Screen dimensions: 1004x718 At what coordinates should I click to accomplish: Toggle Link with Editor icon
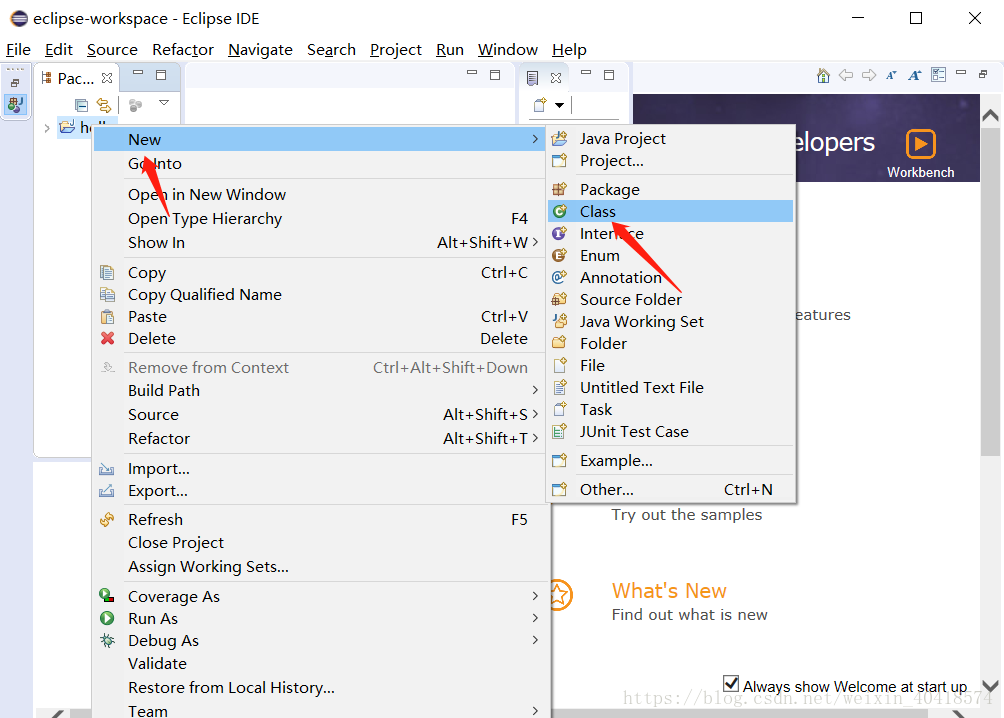[104, 104]
